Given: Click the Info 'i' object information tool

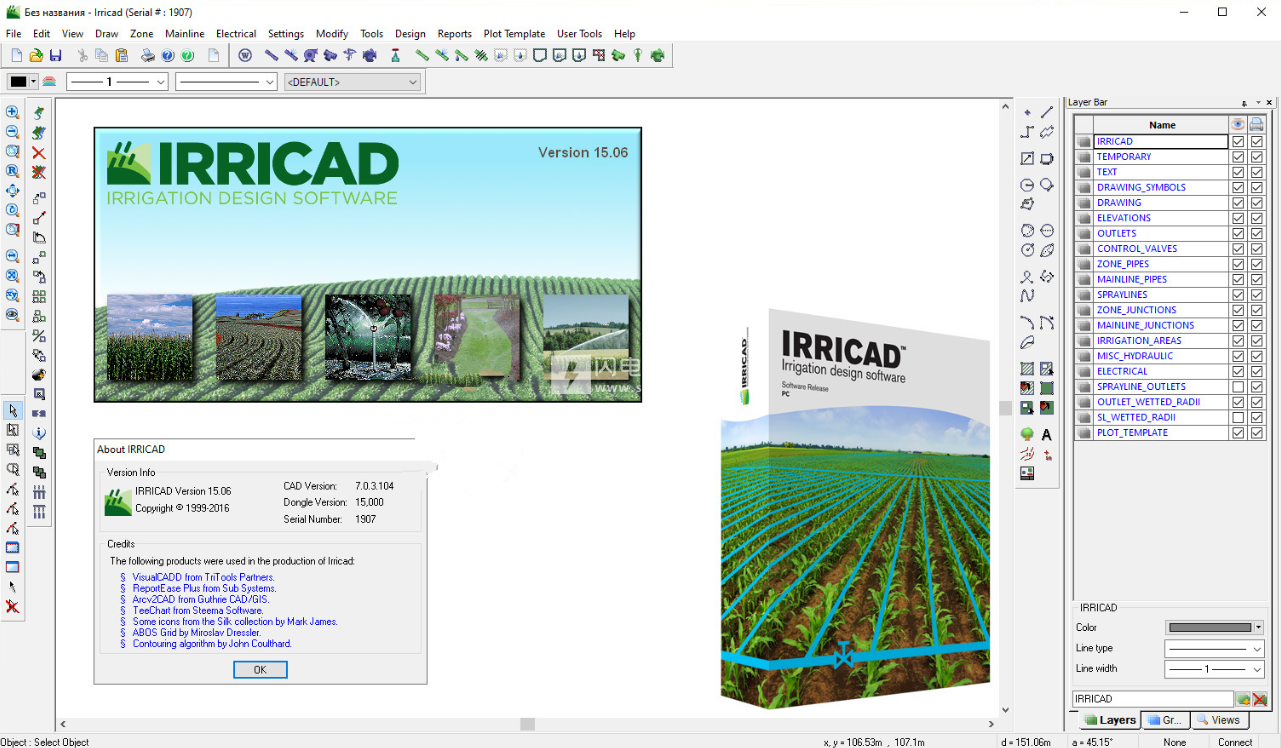Looking at the screenshot, I should point(39,433).
